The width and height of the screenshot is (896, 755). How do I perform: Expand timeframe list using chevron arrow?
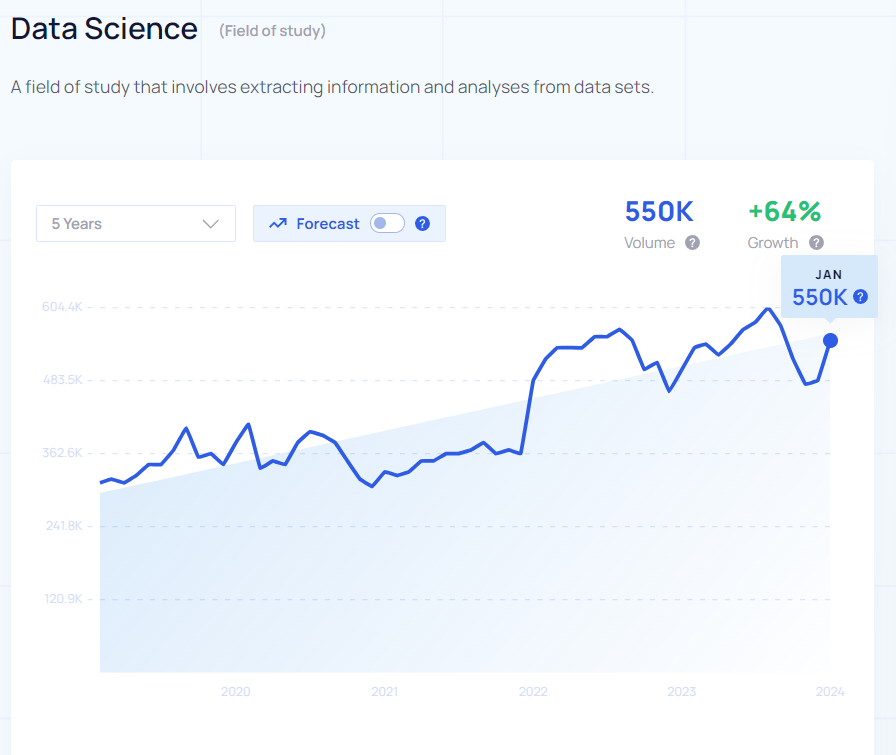[211, 224]
